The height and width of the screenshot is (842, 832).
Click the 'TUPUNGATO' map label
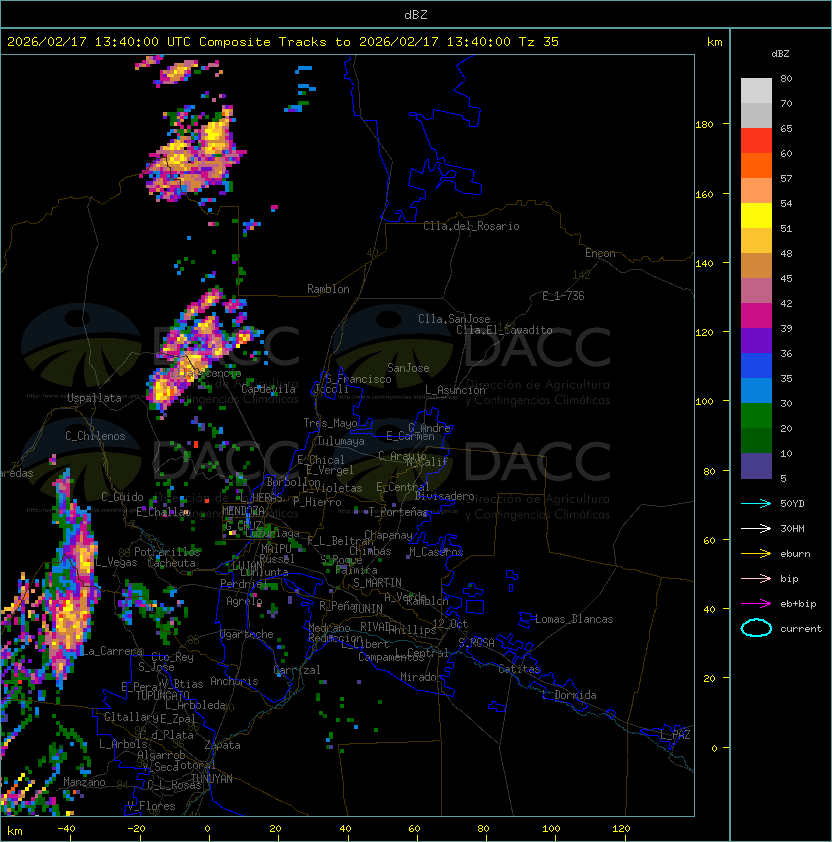(162, 696)
